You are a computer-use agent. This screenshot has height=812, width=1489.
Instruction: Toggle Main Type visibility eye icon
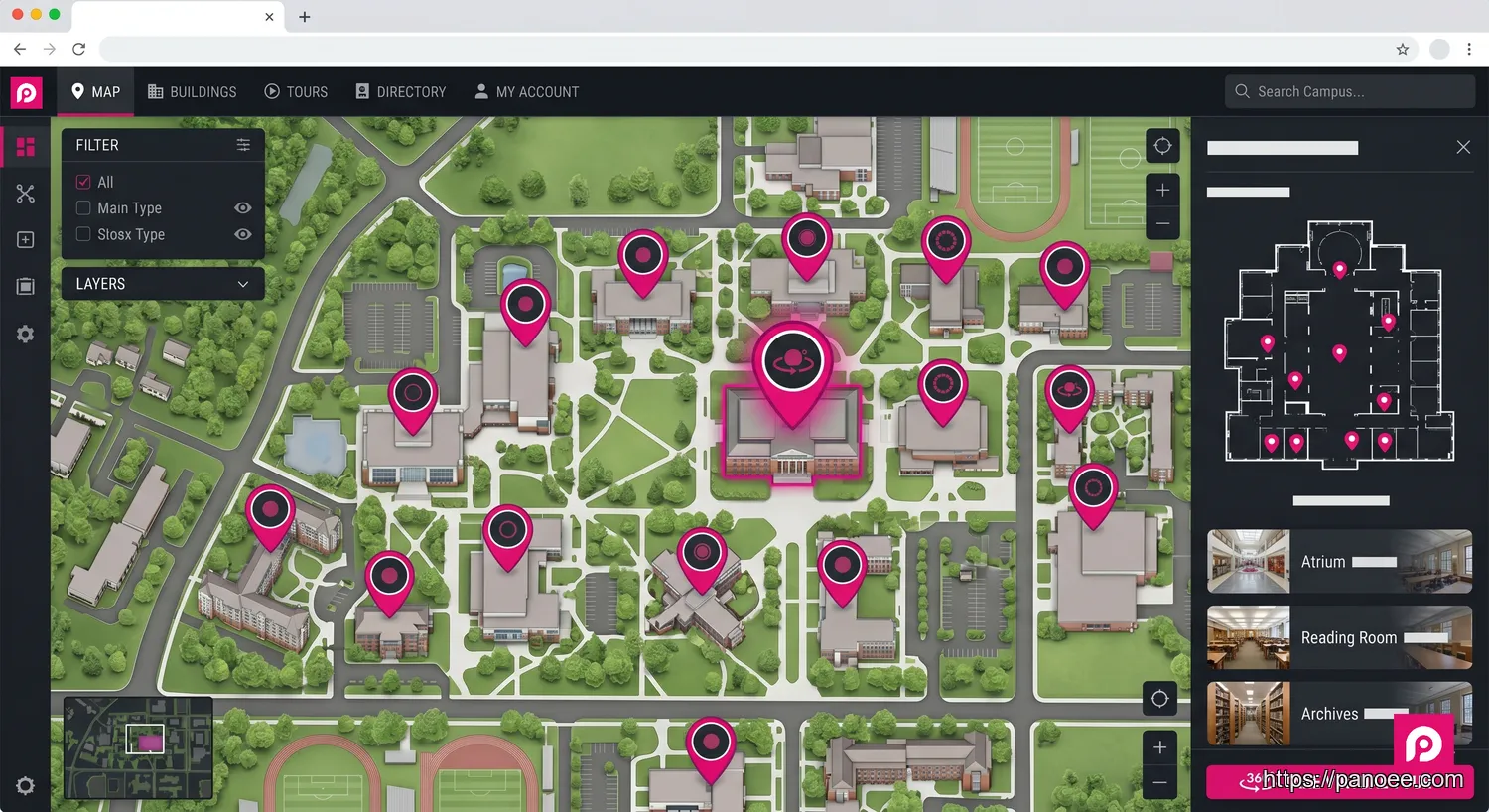point(243,208)
